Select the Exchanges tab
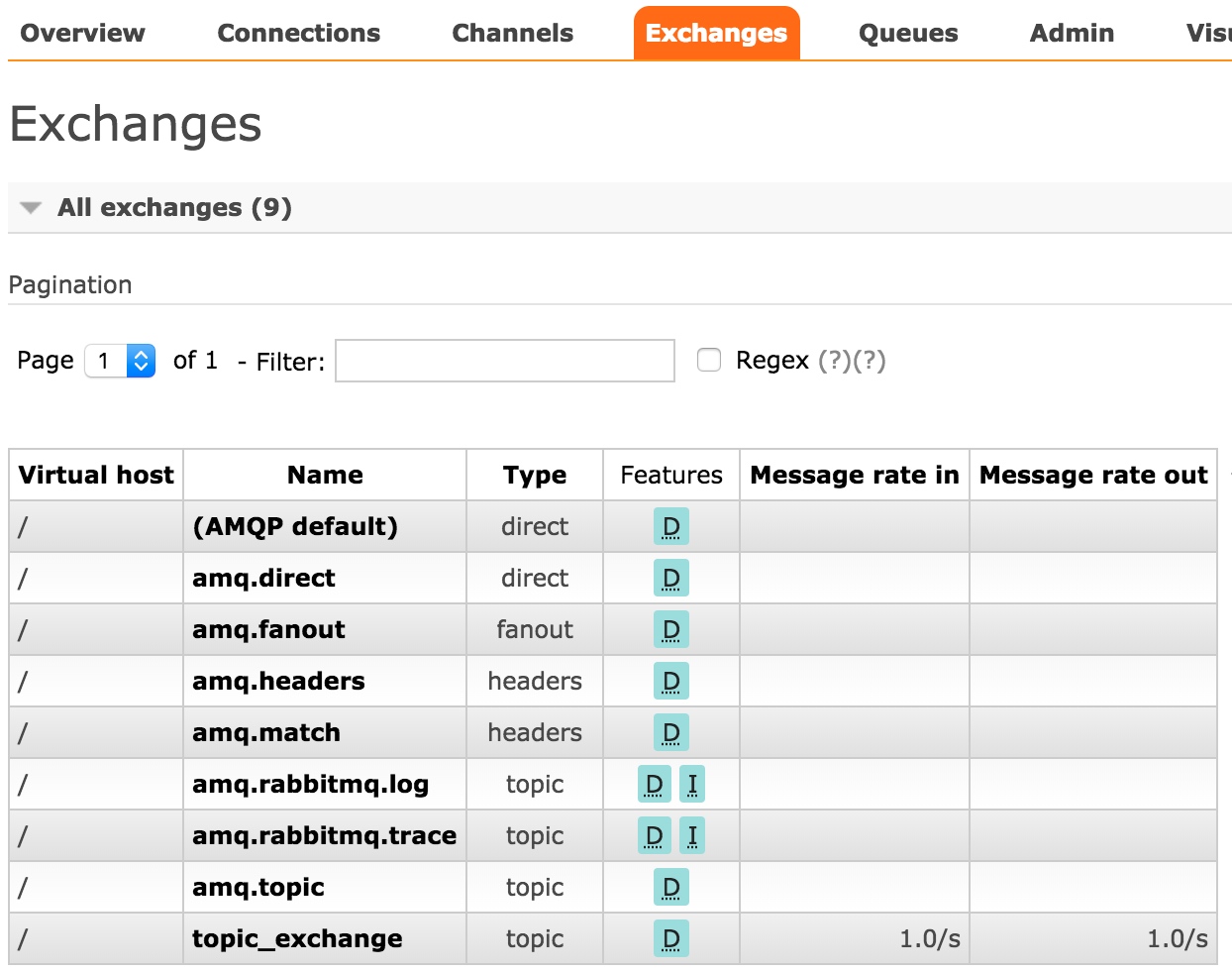 (716, 33)
